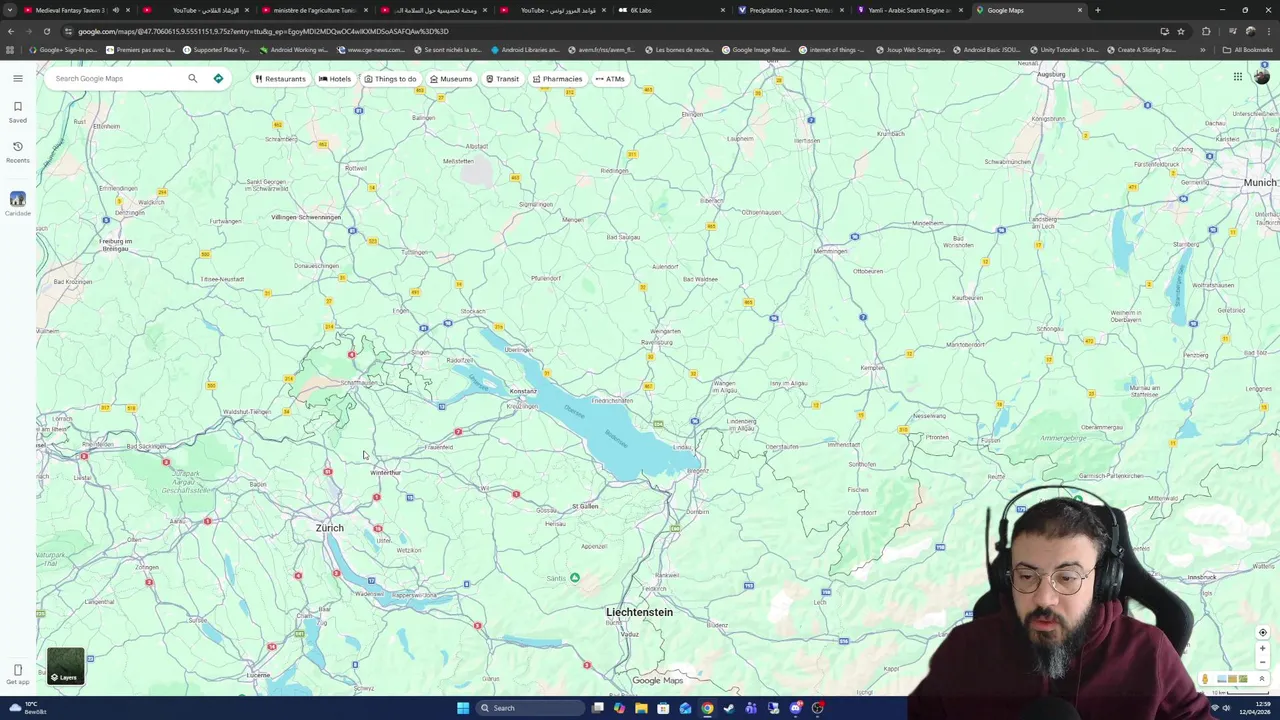Click the search magnifier icon in Maps
The image size is (1280, 720).
click(x=193, y=78)
